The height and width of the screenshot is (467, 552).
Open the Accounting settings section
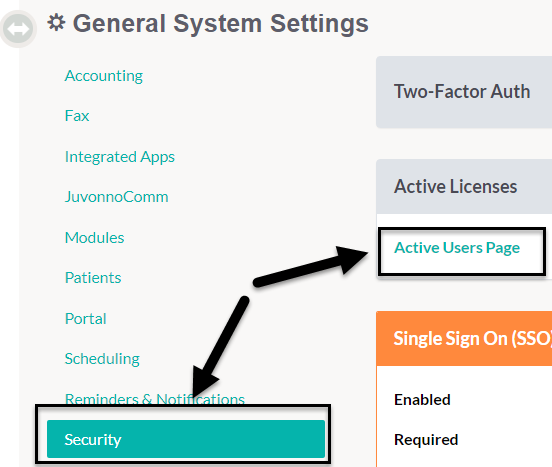104,76
